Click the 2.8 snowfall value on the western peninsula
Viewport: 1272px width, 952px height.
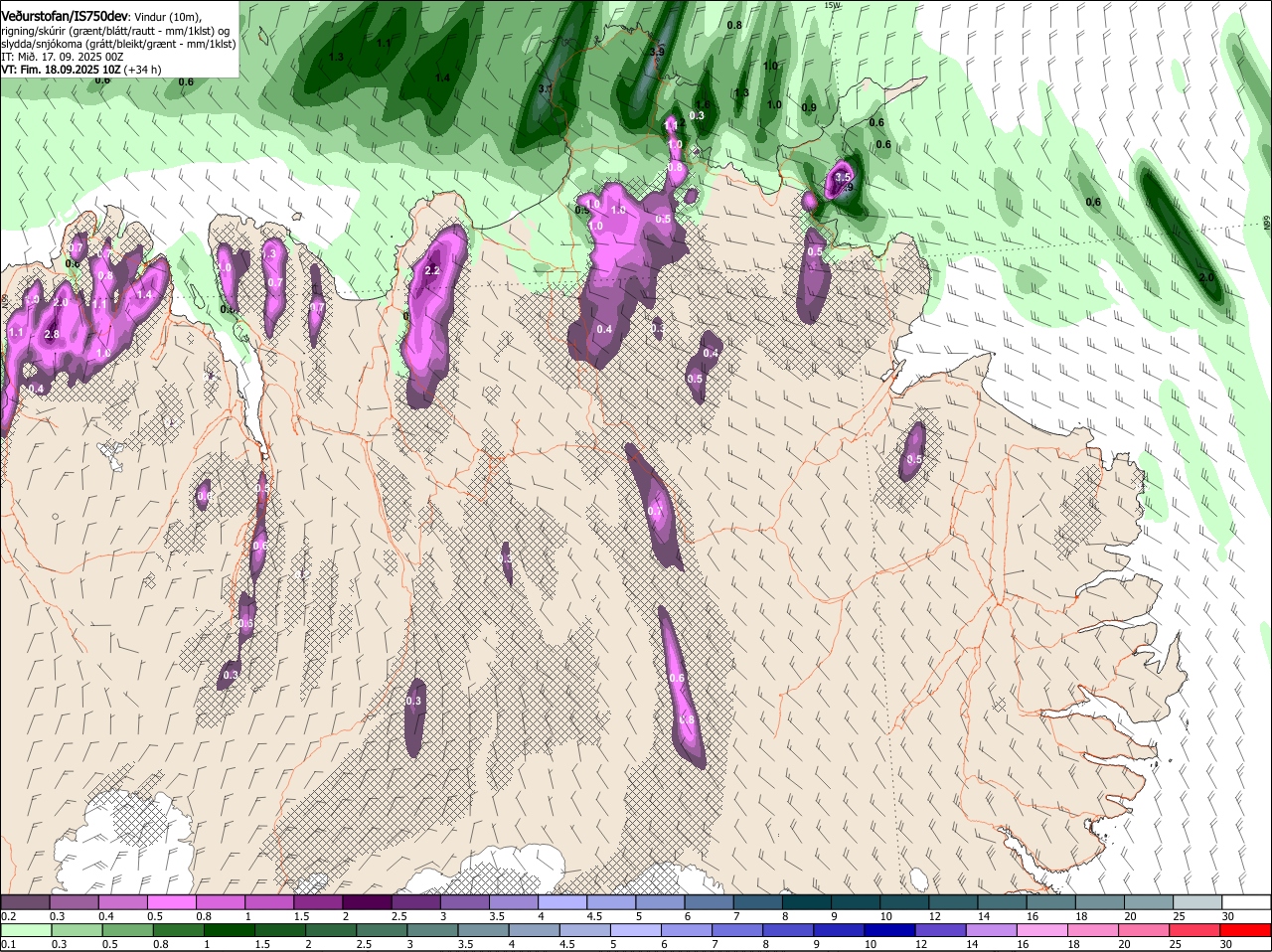coord(52,335)
